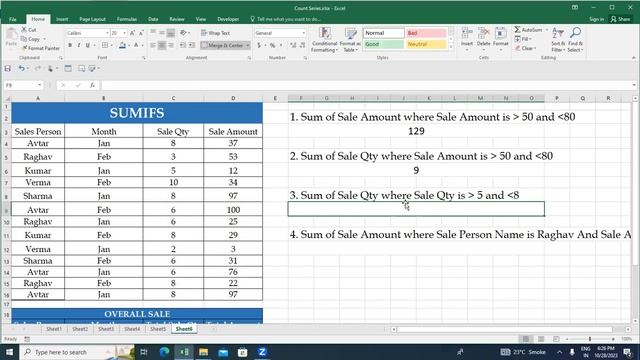Open the Fill dropdown
640x360 pixels.
(522, 39)
